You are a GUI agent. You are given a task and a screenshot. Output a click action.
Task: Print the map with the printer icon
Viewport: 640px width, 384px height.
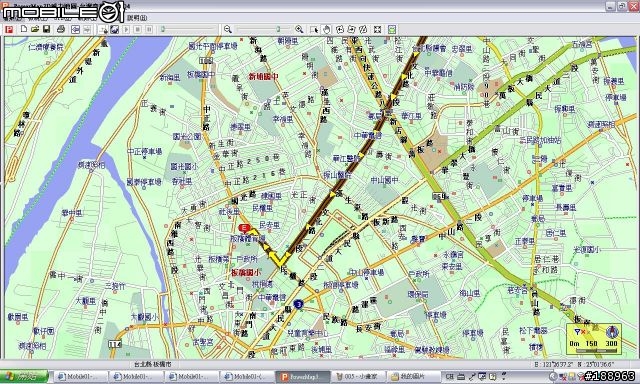pyautogui.click(x=61, y=29)
